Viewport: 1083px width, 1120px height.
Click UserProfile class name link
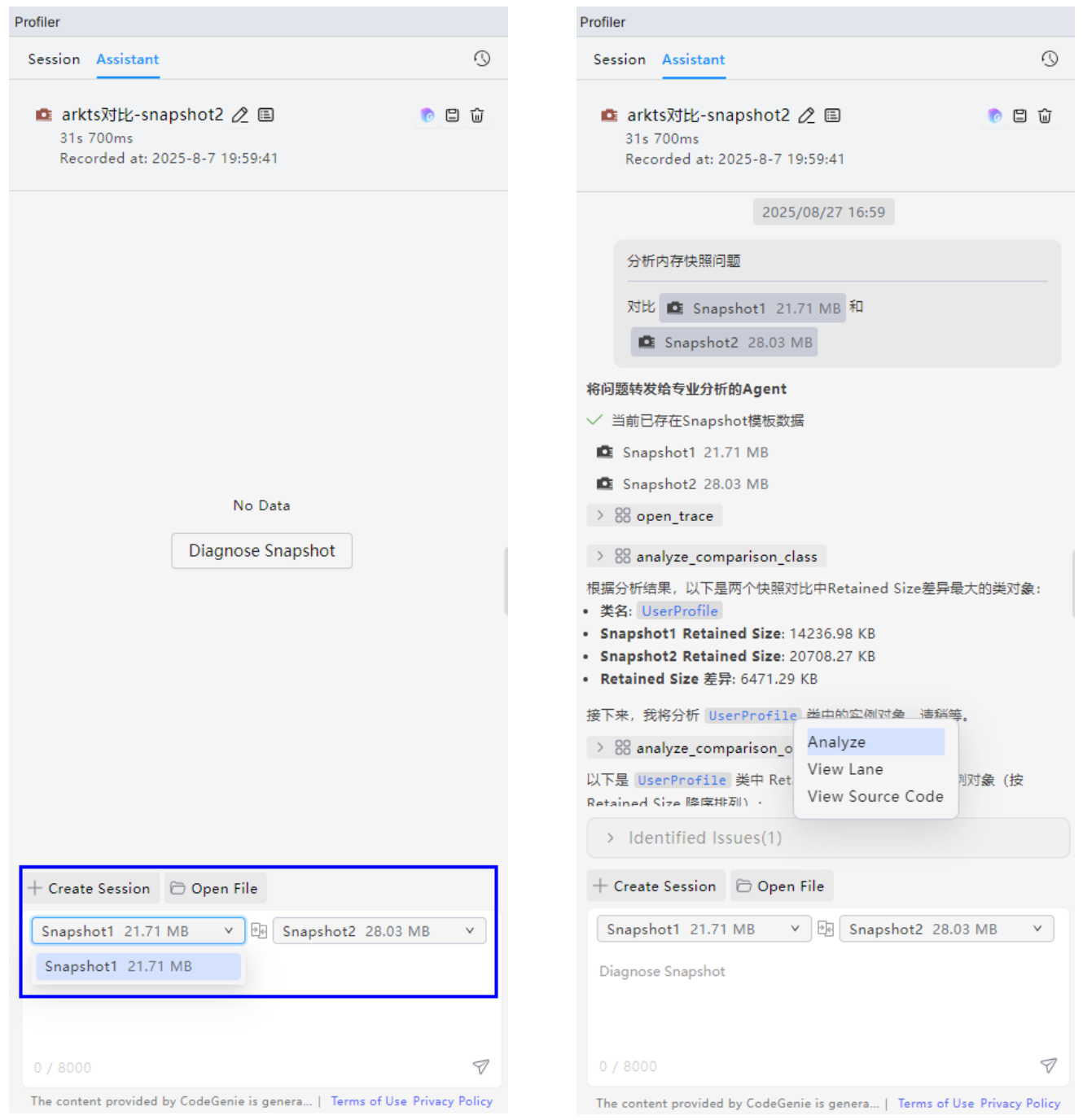click(x=680, y=611)
